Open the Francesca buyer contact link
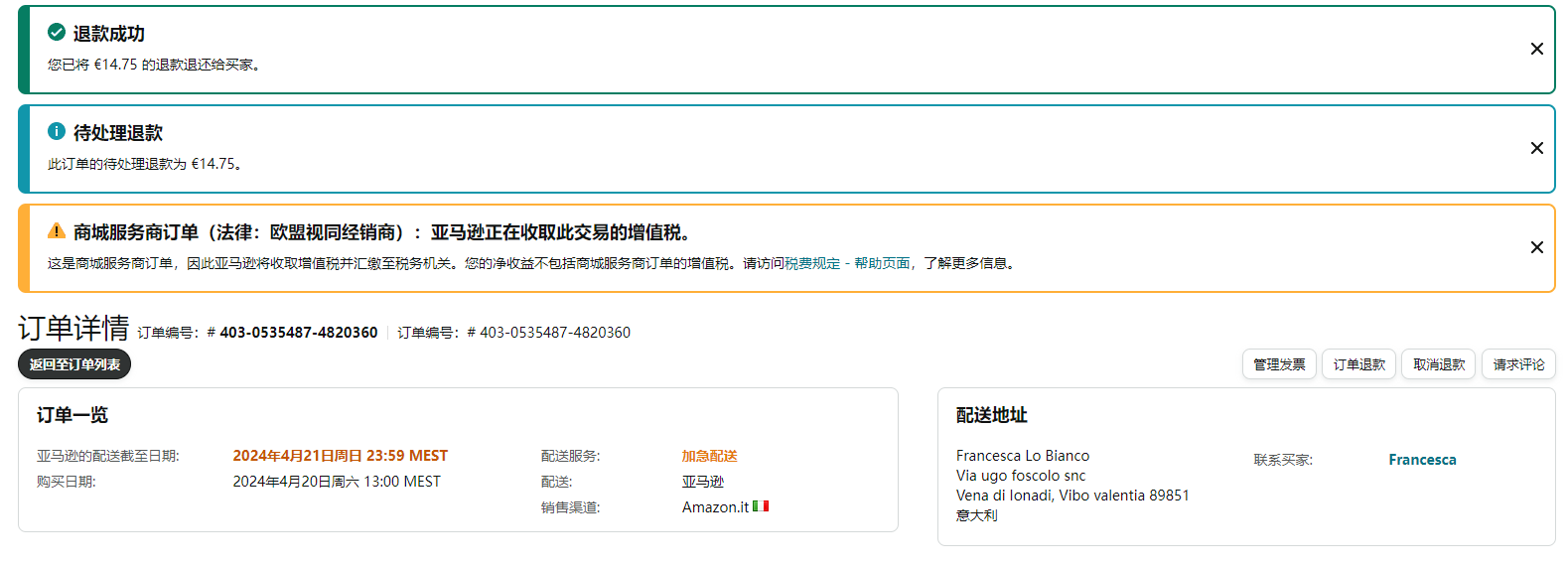Image resolution: width=1568 pixels, height=569 pixels. point(1422,460)
